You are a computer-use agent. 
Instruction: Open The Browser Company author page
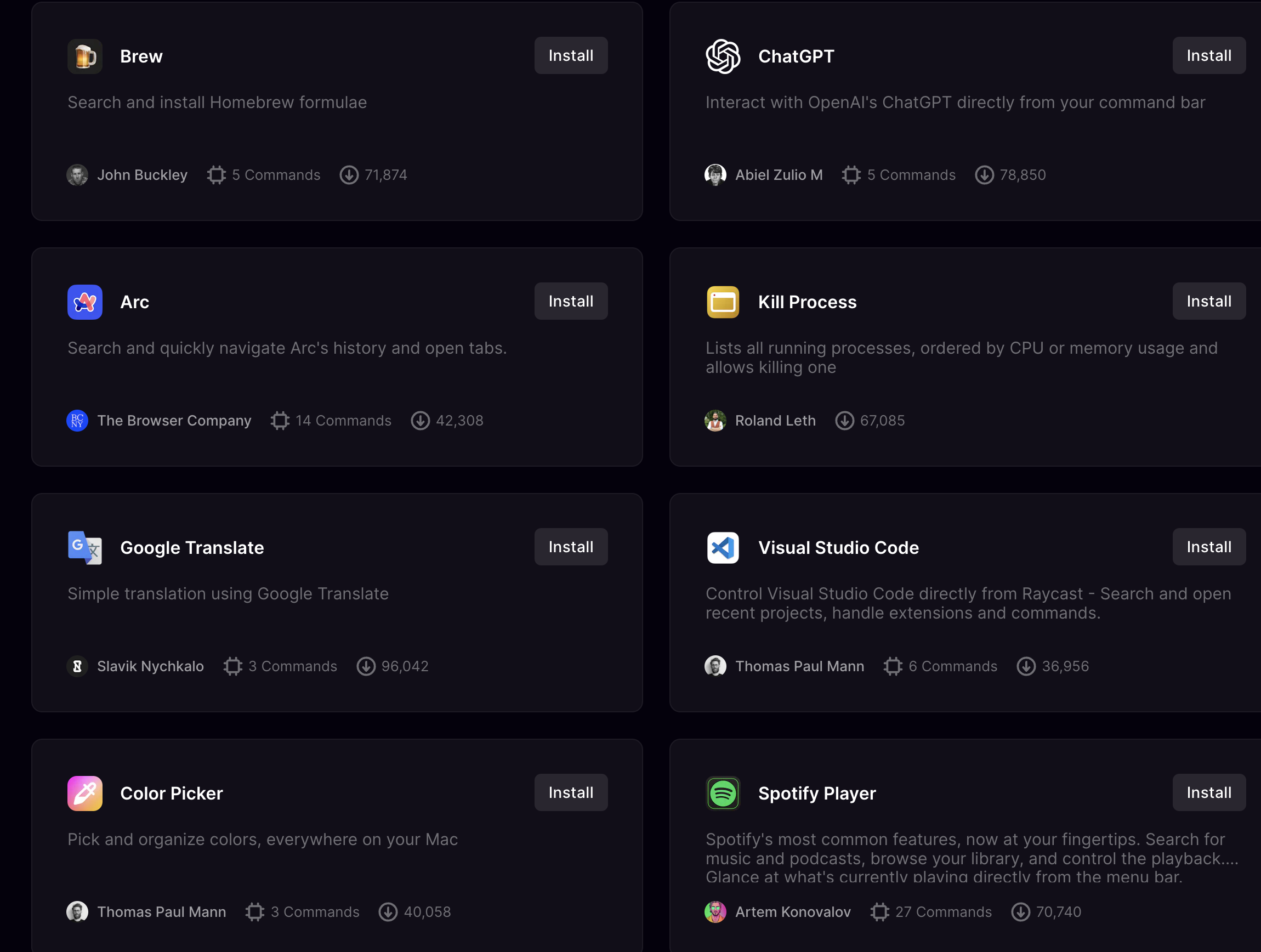pyautogui.click(x=174, y=421)
